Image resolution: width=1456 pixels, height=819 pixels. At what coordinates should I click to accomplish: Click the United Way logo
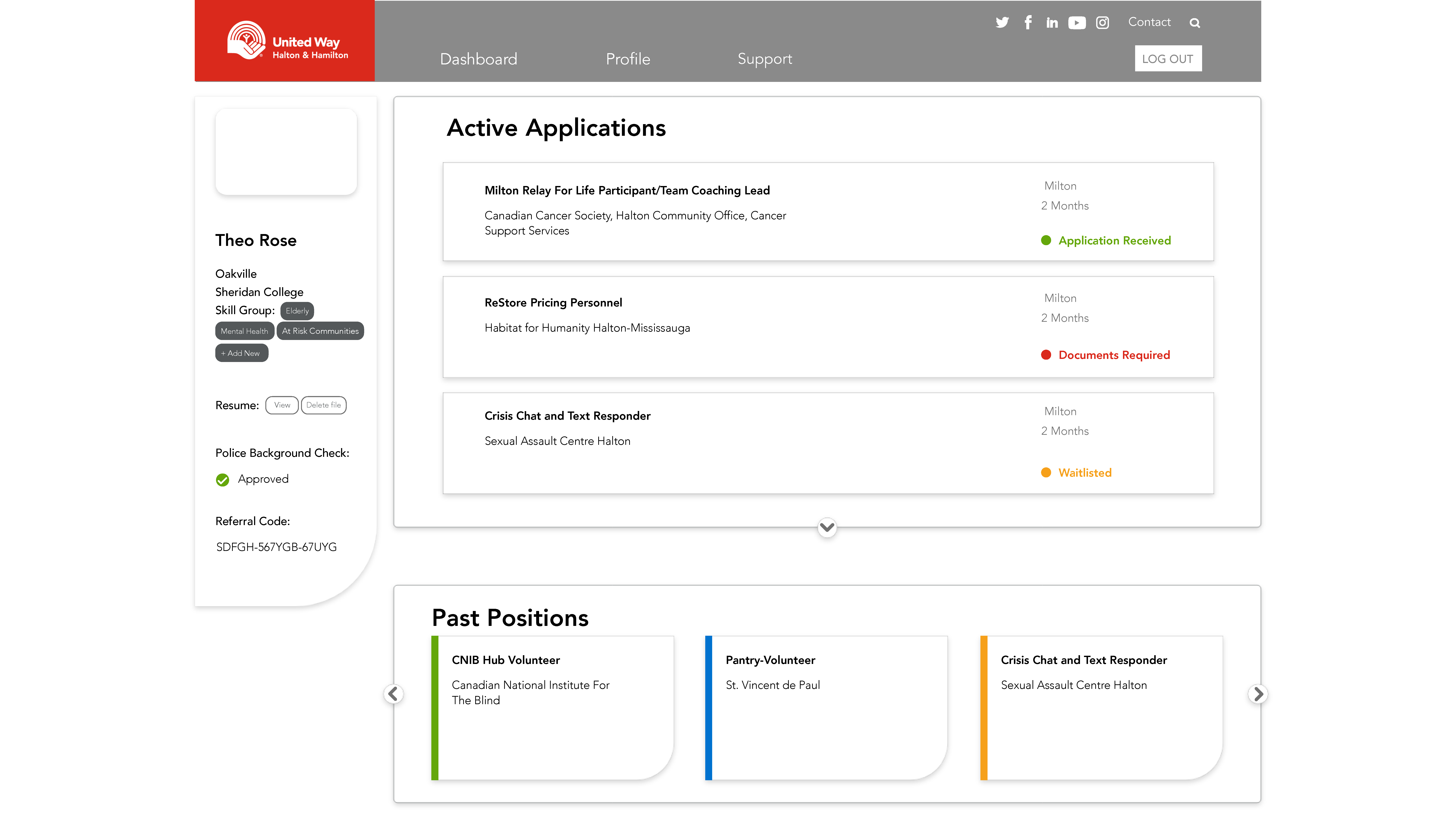point(285,41)
